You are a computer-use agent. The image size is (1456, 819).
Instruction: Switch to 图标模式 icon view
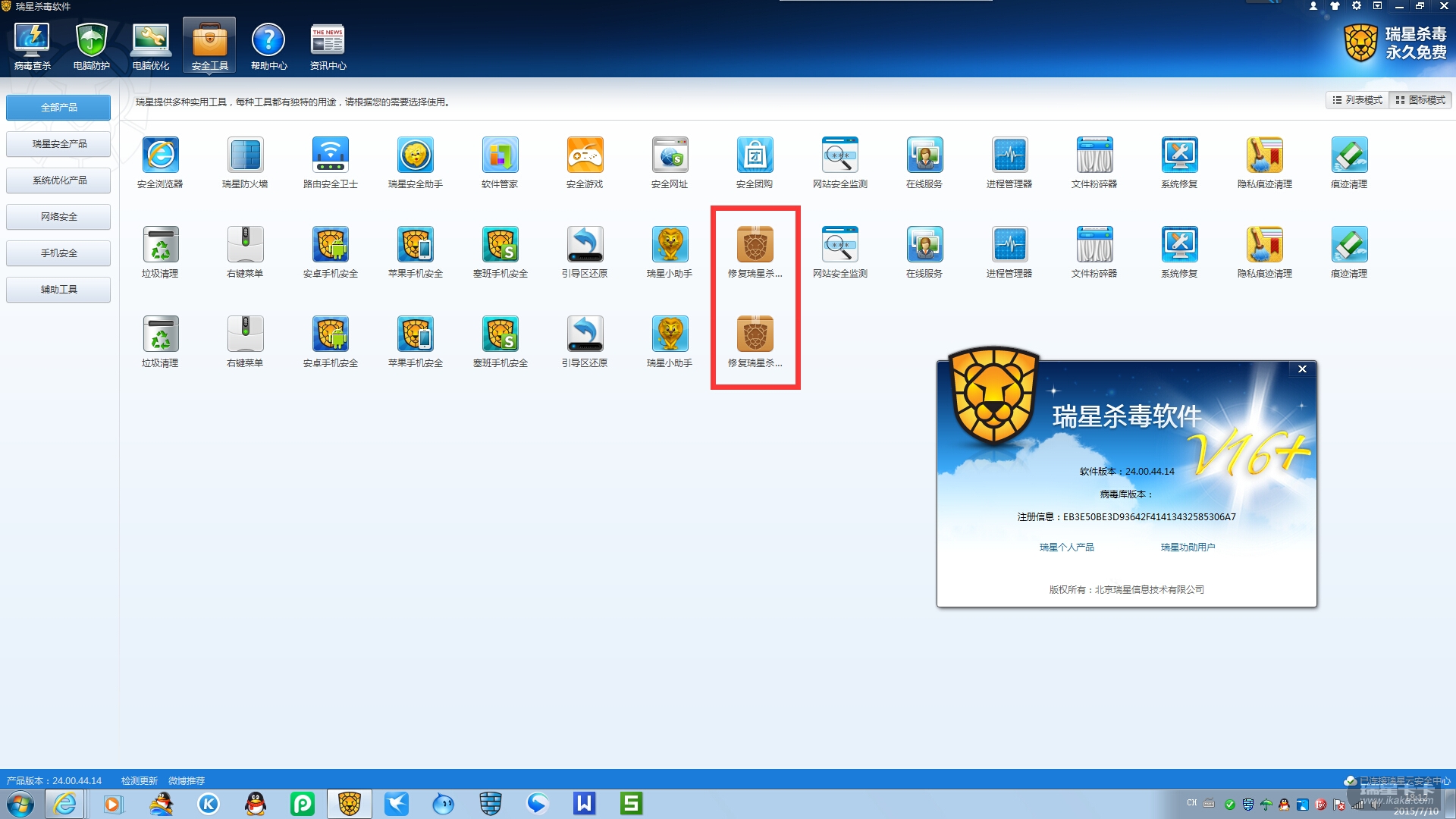pos(1420,100)
